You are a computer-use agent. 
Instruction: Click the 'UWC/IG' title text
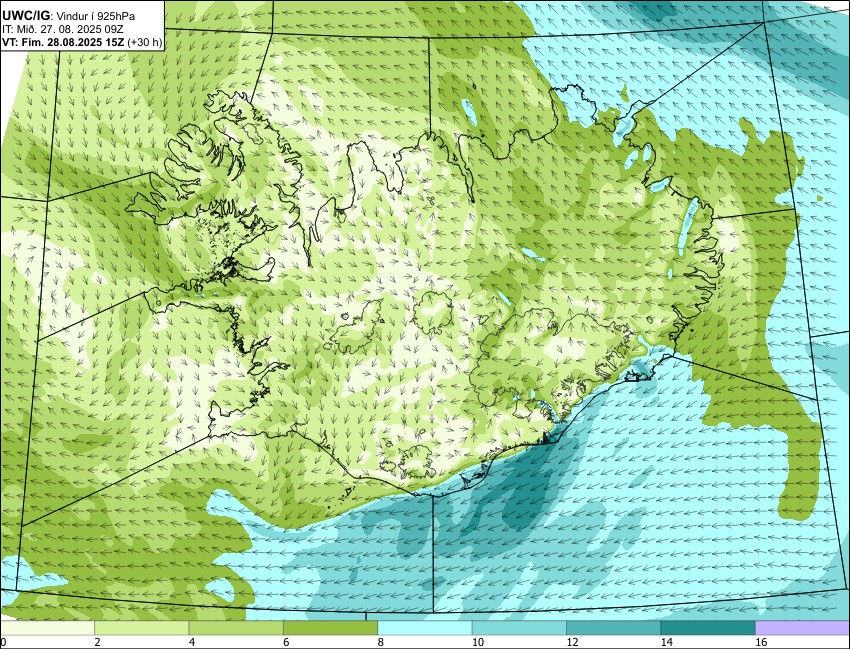tap(25, 16)
